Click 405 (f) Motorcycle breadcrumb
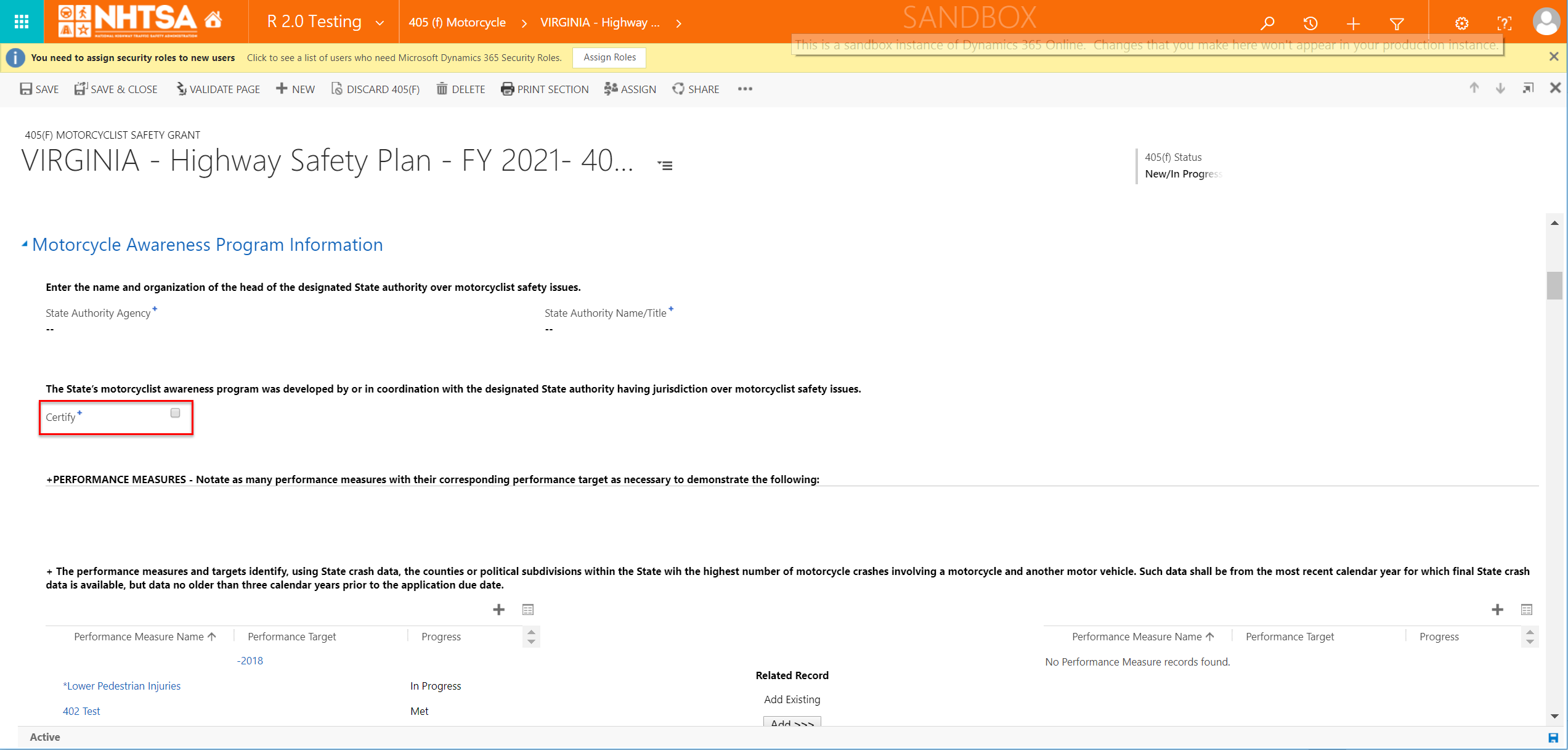Image resolution: width=1568 pixels, height=750 pixels. [457, 23]
